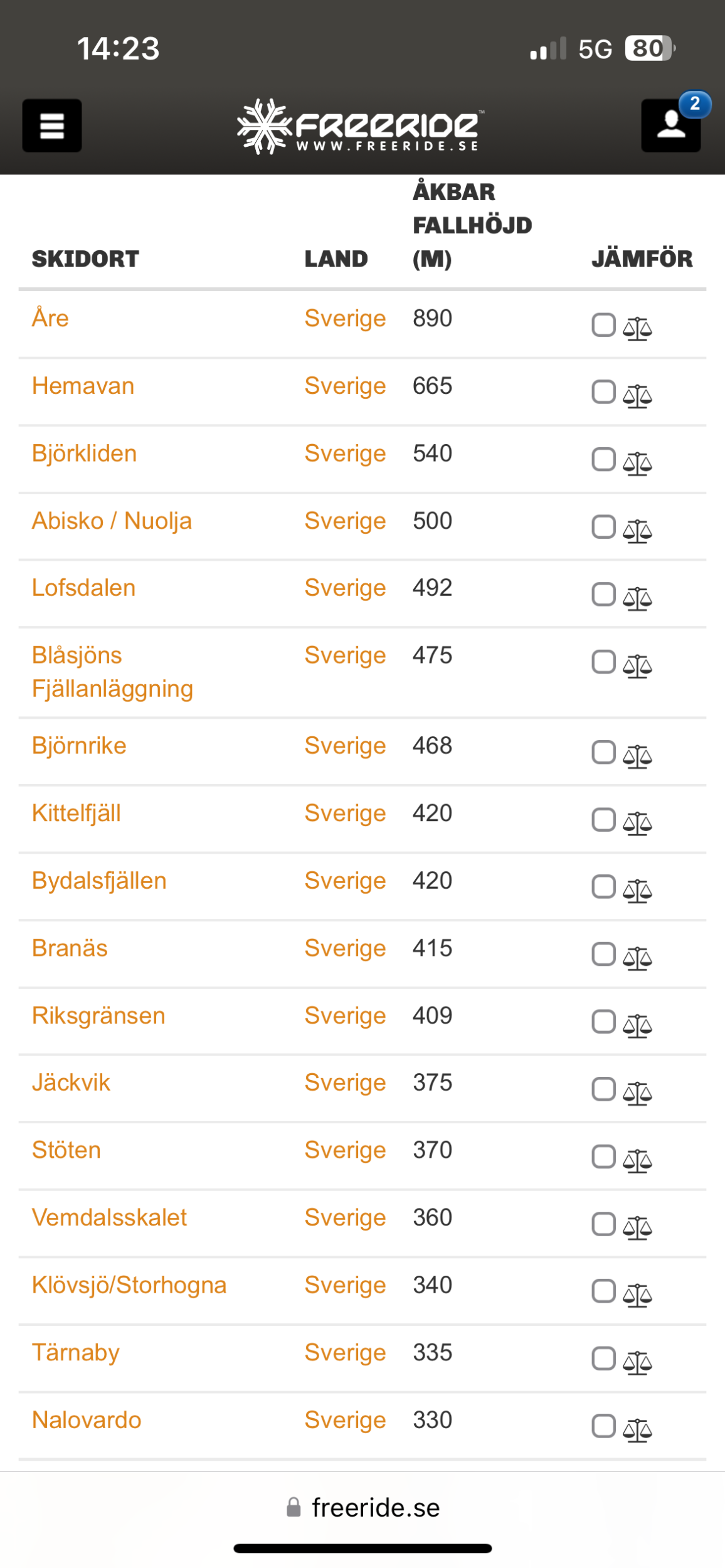Viewport: 725px width, 1568px height.
Task: Open the Abisko / Nuolja resort link
Action: [x=112, y=521]
